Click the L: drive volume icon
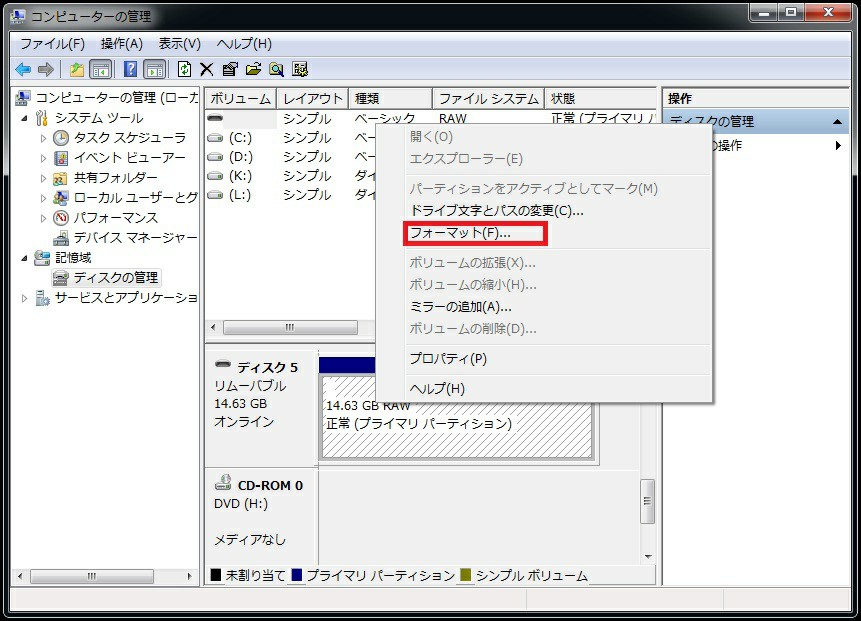 215,195
